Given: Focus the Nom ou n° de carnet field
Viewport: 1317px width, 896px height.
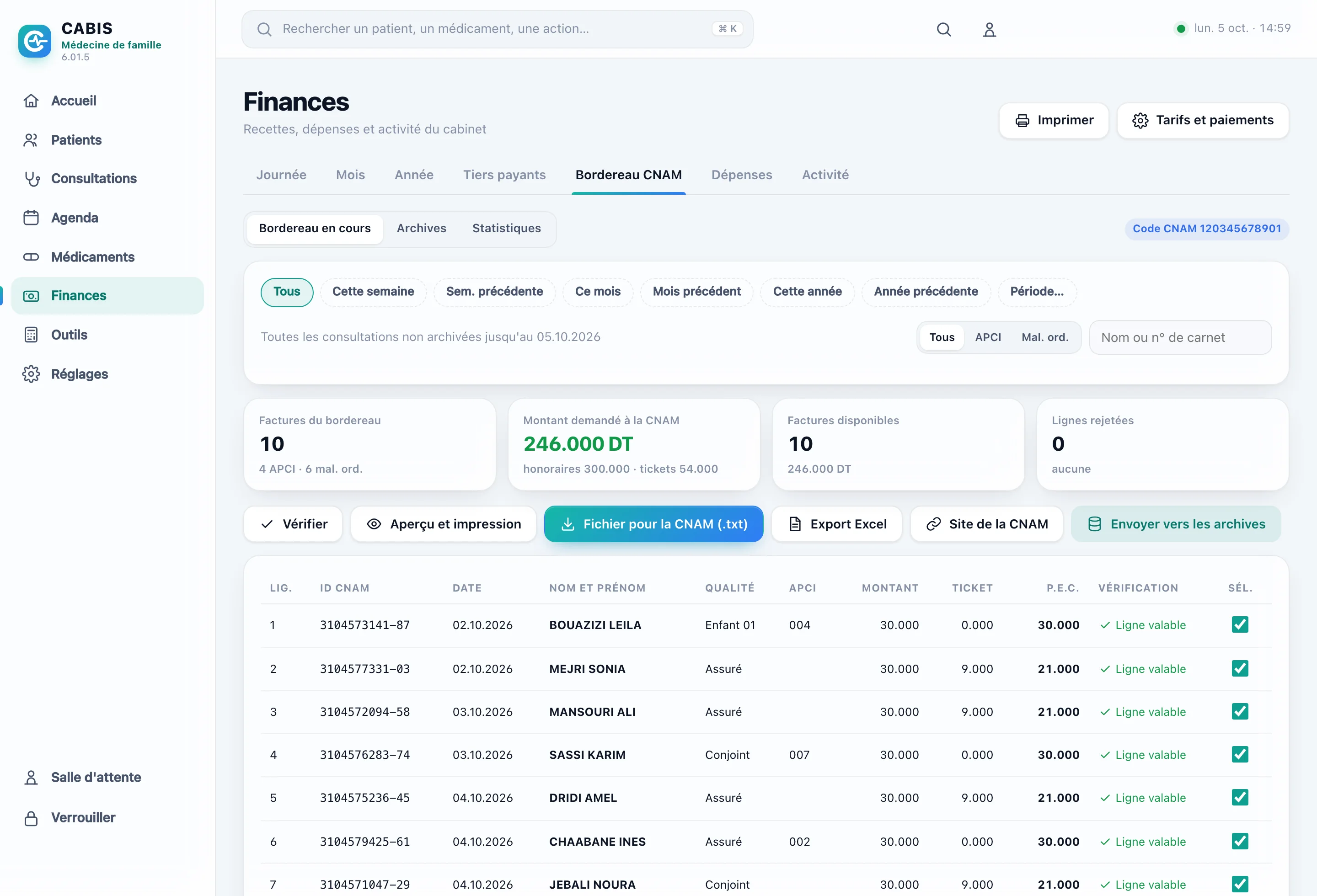Looking at the screenshot, I should coord(1180,337).
